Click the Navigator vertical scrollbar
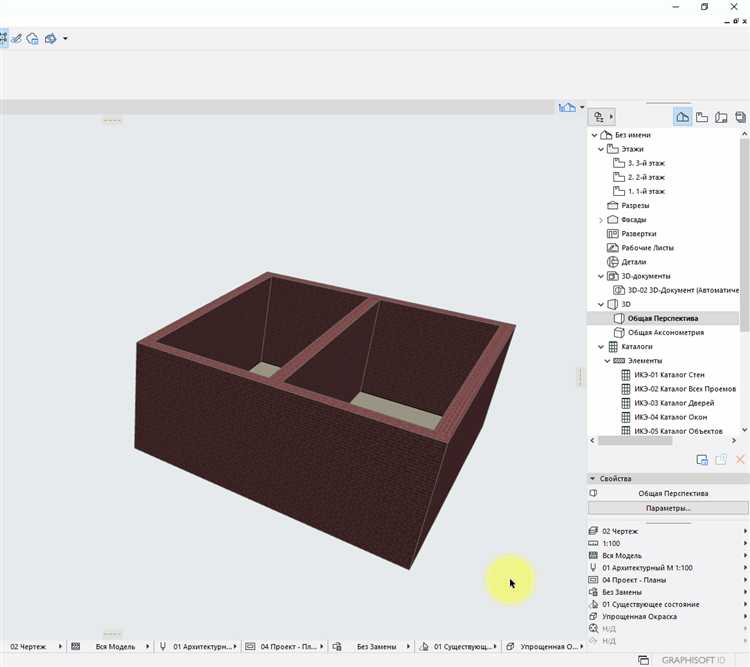The image size is (750, 667). (744, 234)
